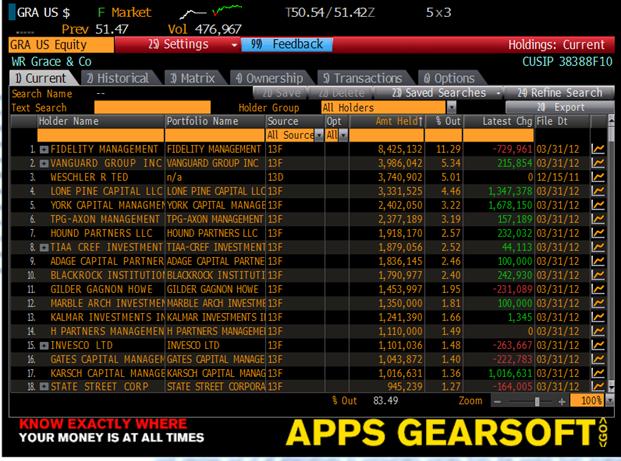Switch to the Ownership tab

pos(270,78)
